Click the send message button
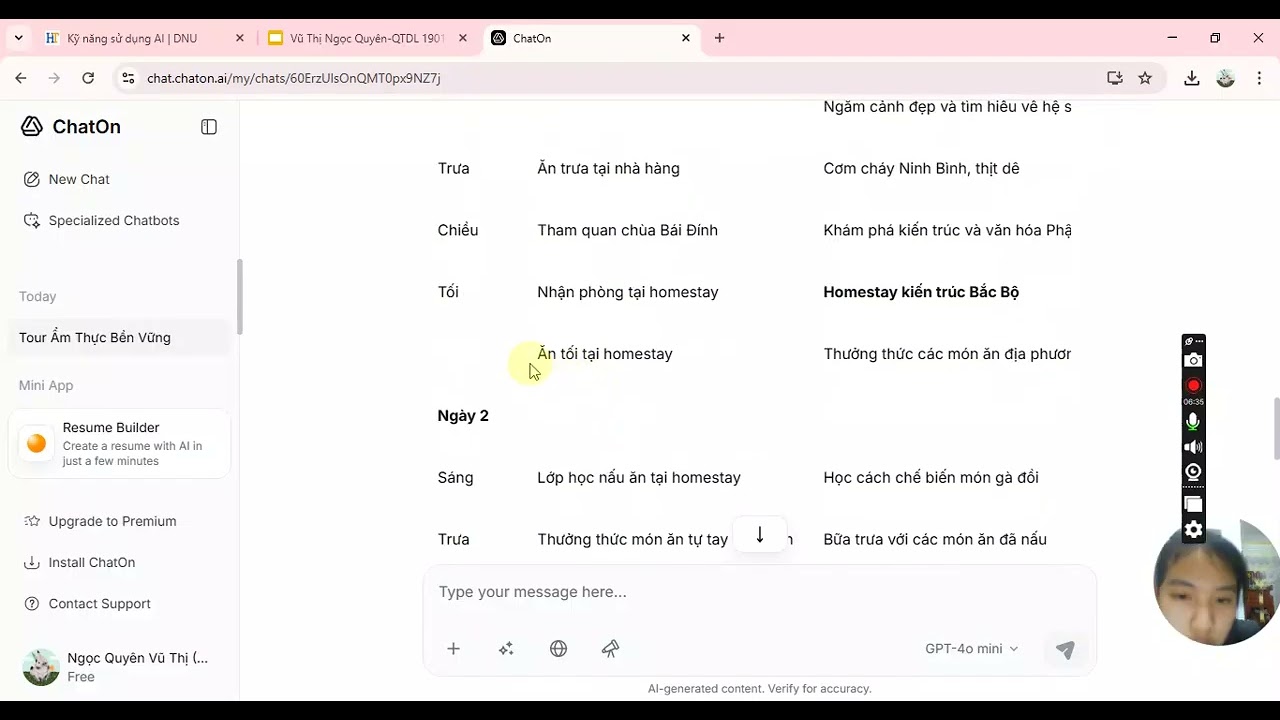The image size is (1280, 720). (1065, 649)
